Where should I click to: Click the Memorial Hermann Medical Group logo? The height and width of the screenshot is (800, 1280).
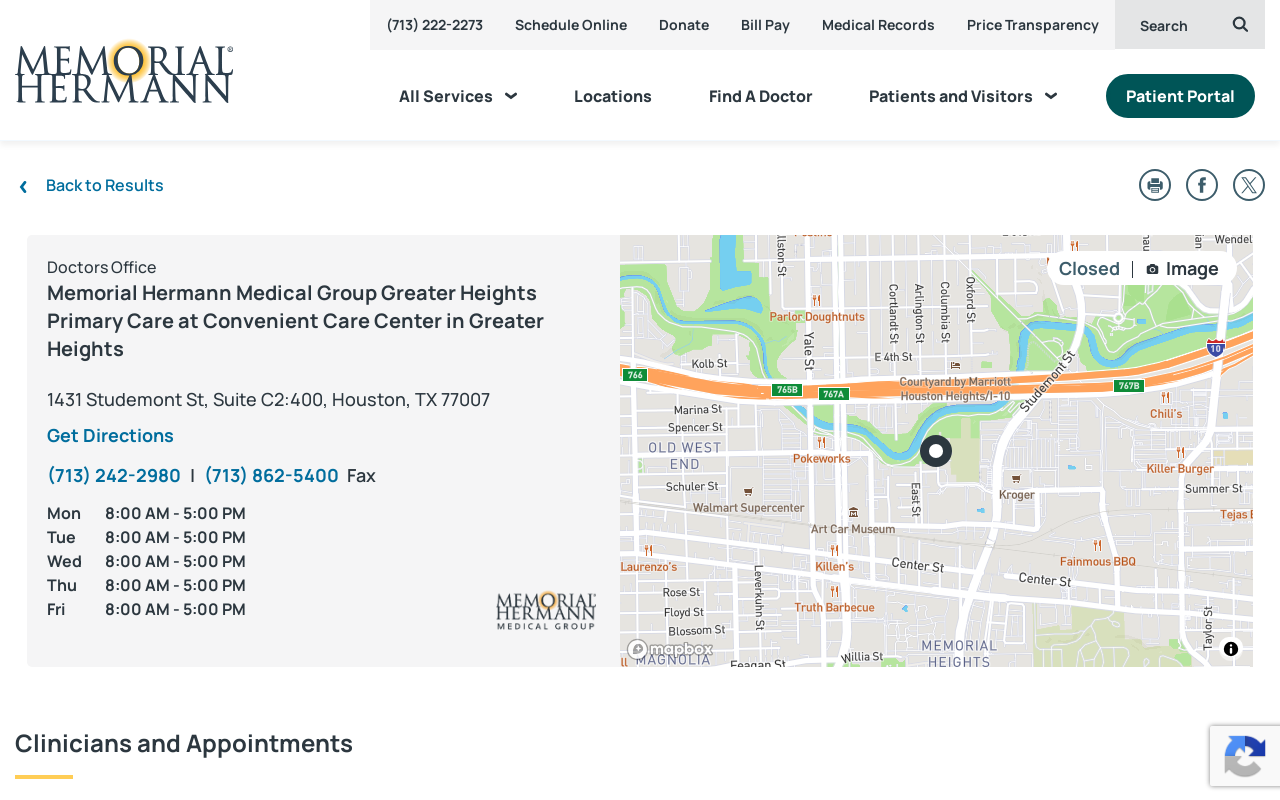tap(546, 610)
